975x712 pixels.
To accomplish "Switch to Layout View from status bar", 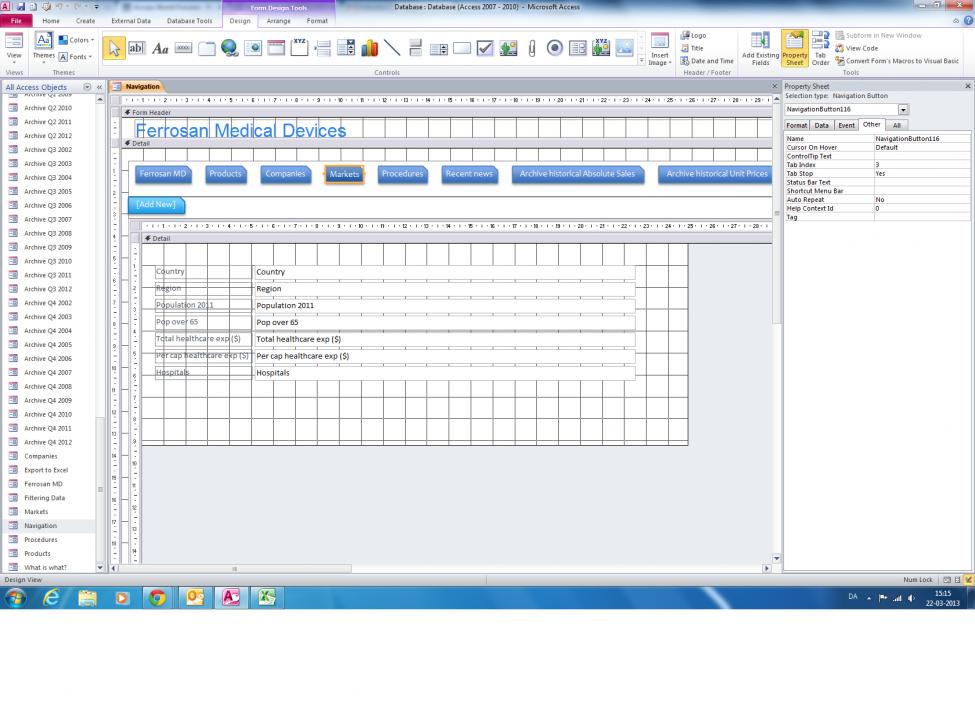I will (958, 580).
